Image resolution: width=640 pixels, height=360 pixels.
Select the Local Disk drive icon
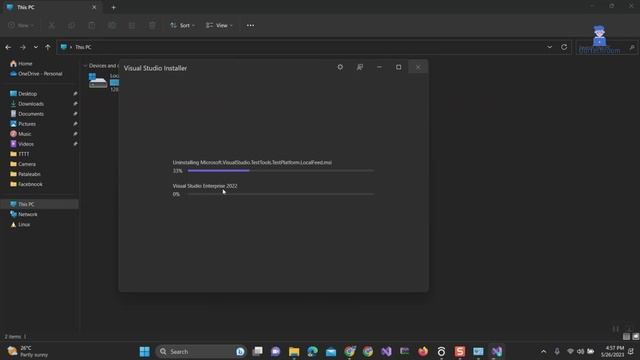pos(98,81)
